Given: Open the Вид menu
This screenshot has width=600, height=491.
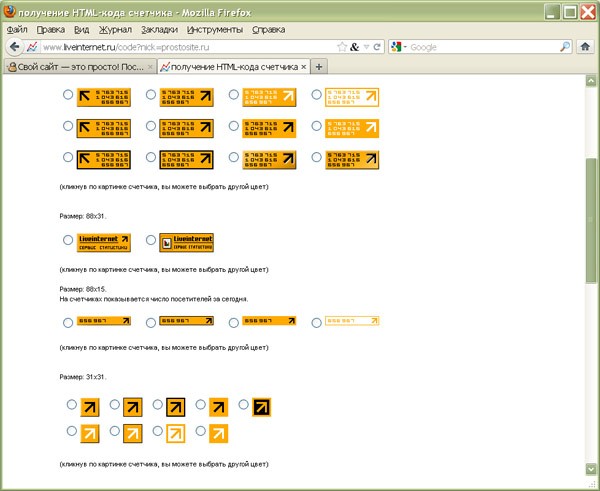Looking at the screenshot, I should 82,29.
